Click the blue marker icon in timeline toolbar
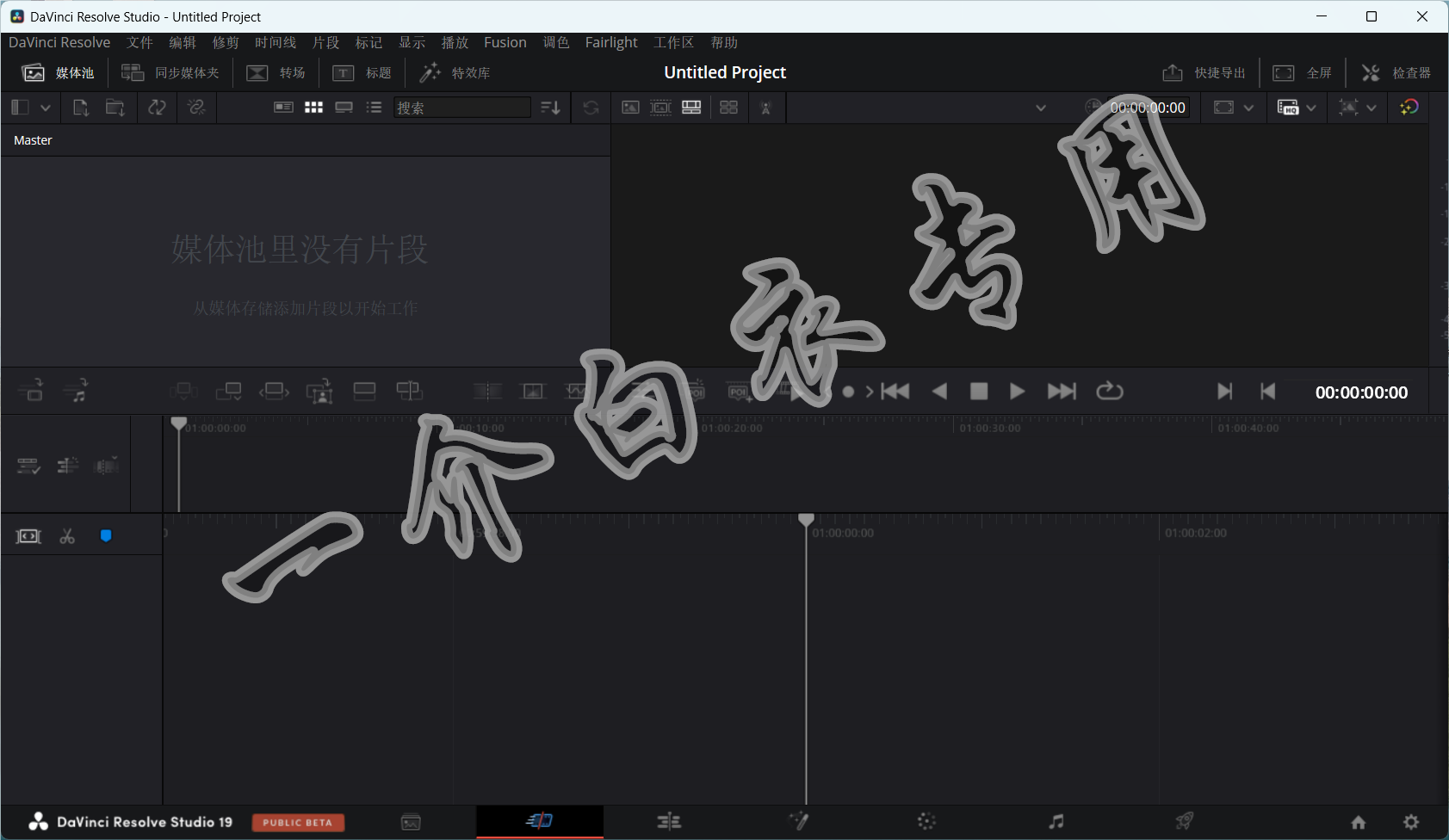 coord(106,536)
